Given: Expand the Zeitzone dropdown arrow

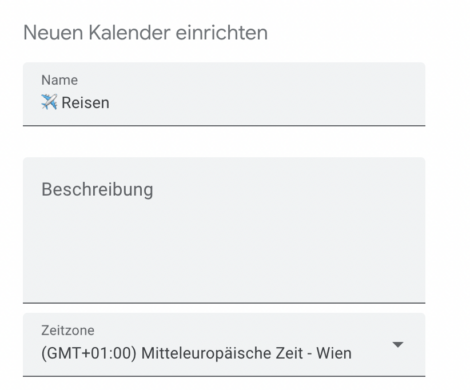Looking at the screenshot, I should tap(398, 344).
